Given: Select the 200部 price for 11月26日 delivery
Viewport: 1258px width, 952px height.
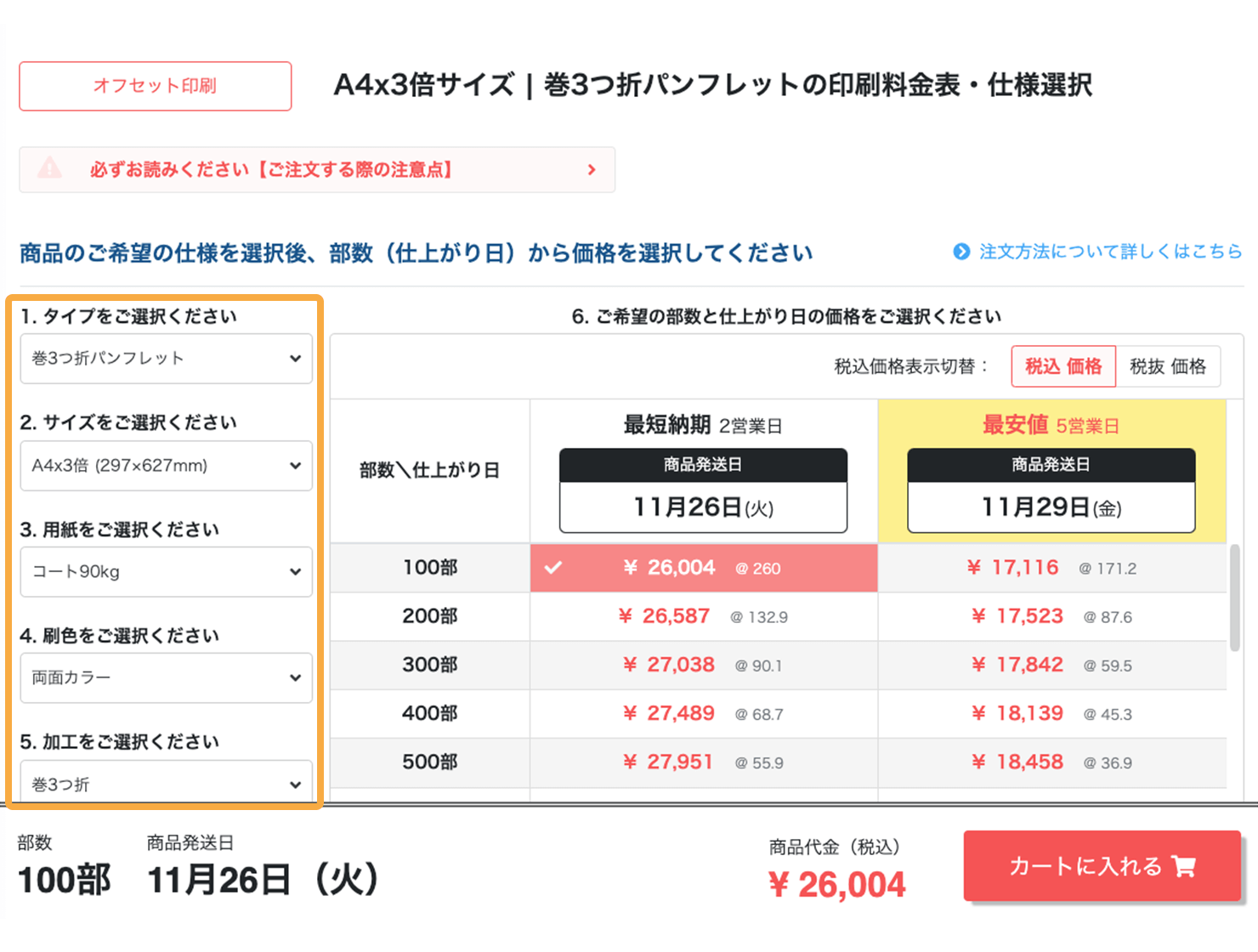Looking at the screenshot, I should [x=704, y=616].
